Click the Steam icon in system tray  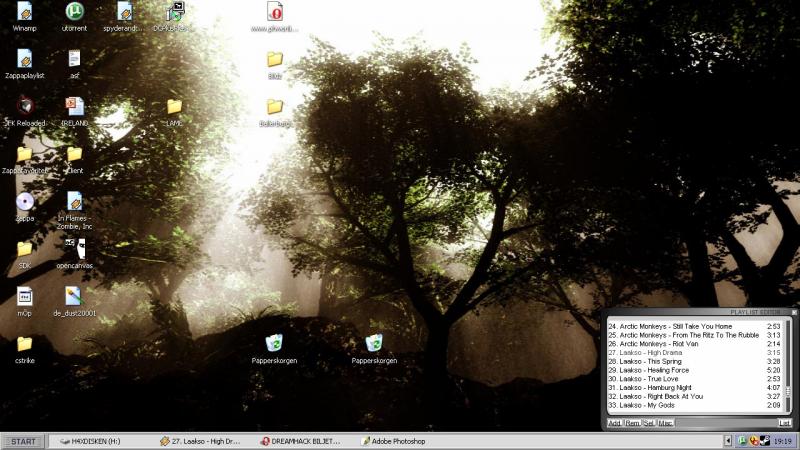point(765,441)
